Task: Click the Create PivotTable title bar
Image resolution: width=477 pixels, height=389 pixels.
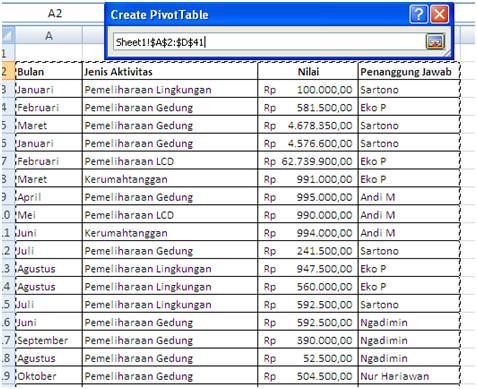Action: tap(257, 15)
